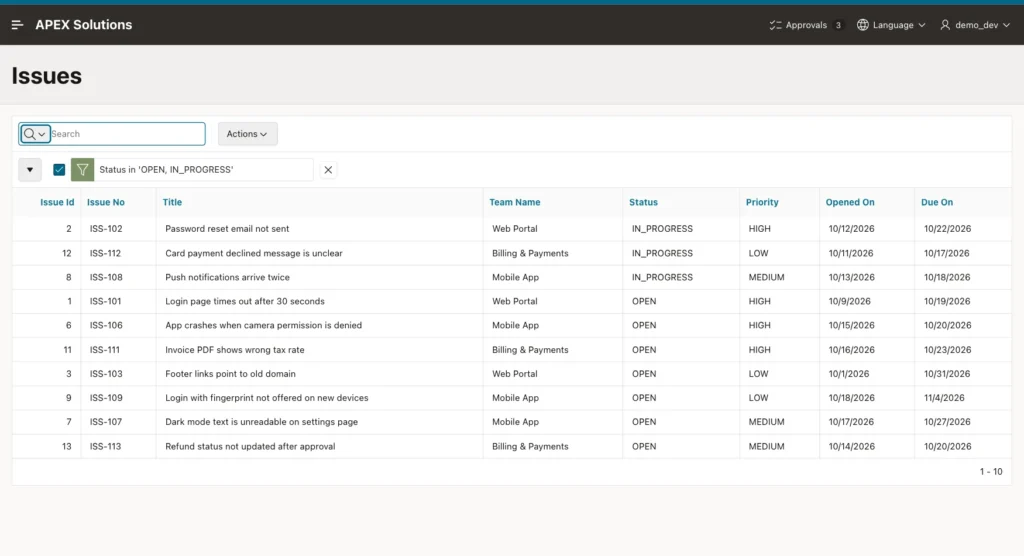Viewport: 1024px width, 556px height.
Task: Click opened date 10/9/2026
Action: click(850, 301)
